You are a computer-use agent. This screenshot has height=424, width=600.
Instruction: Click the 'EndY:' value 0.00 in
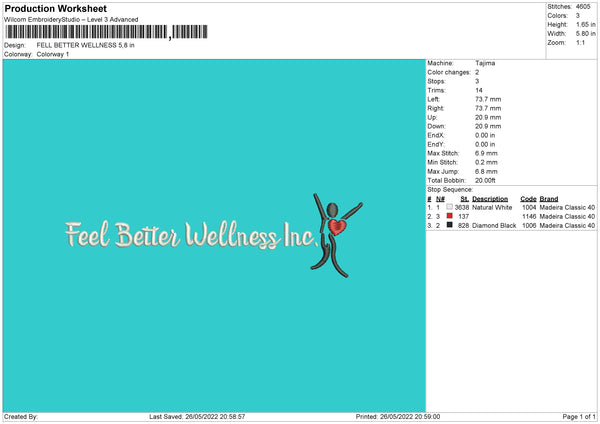(x=485, y=144)
